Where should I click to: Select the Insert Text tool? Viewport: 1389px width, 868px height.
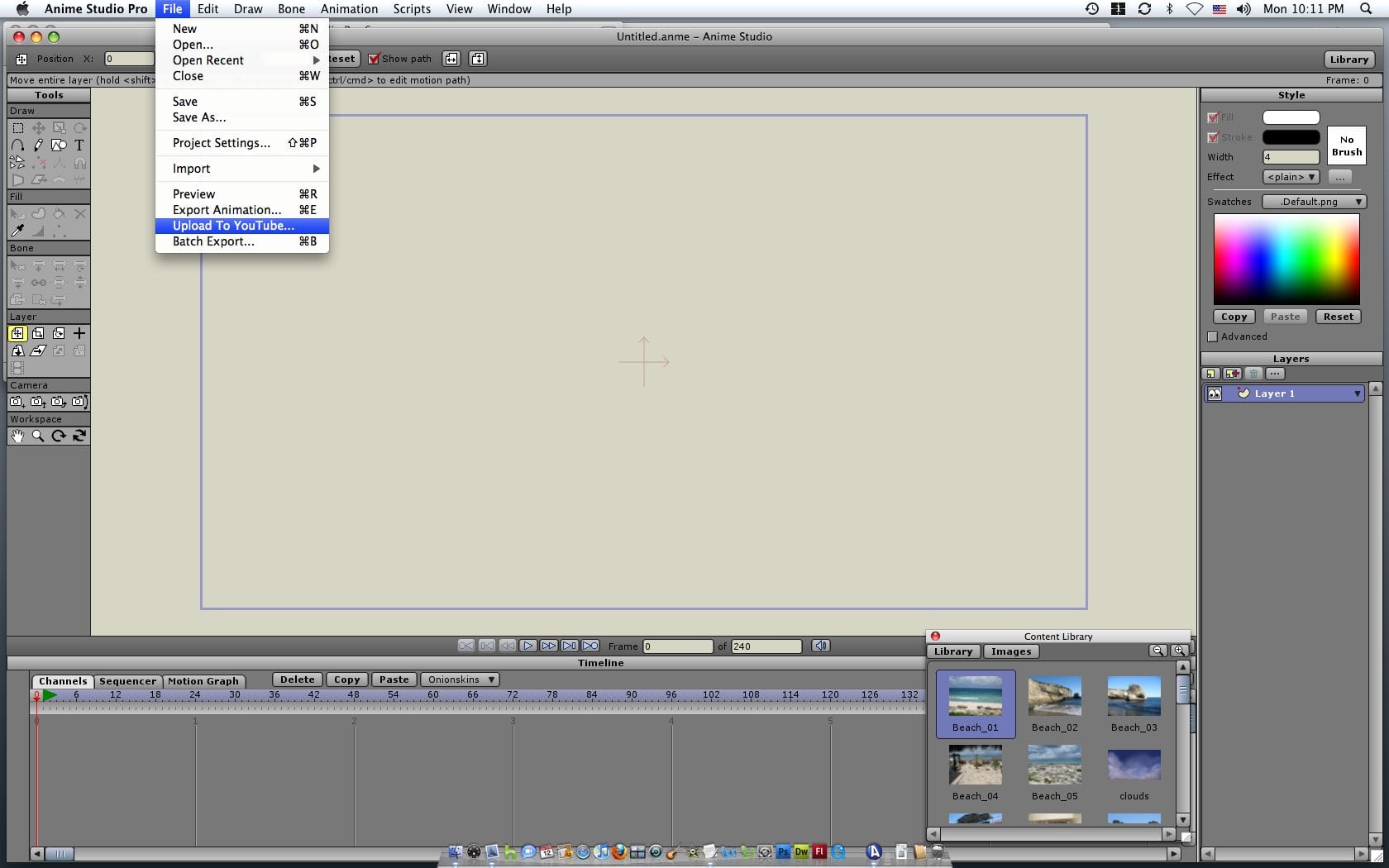click(x=79, y=145)
